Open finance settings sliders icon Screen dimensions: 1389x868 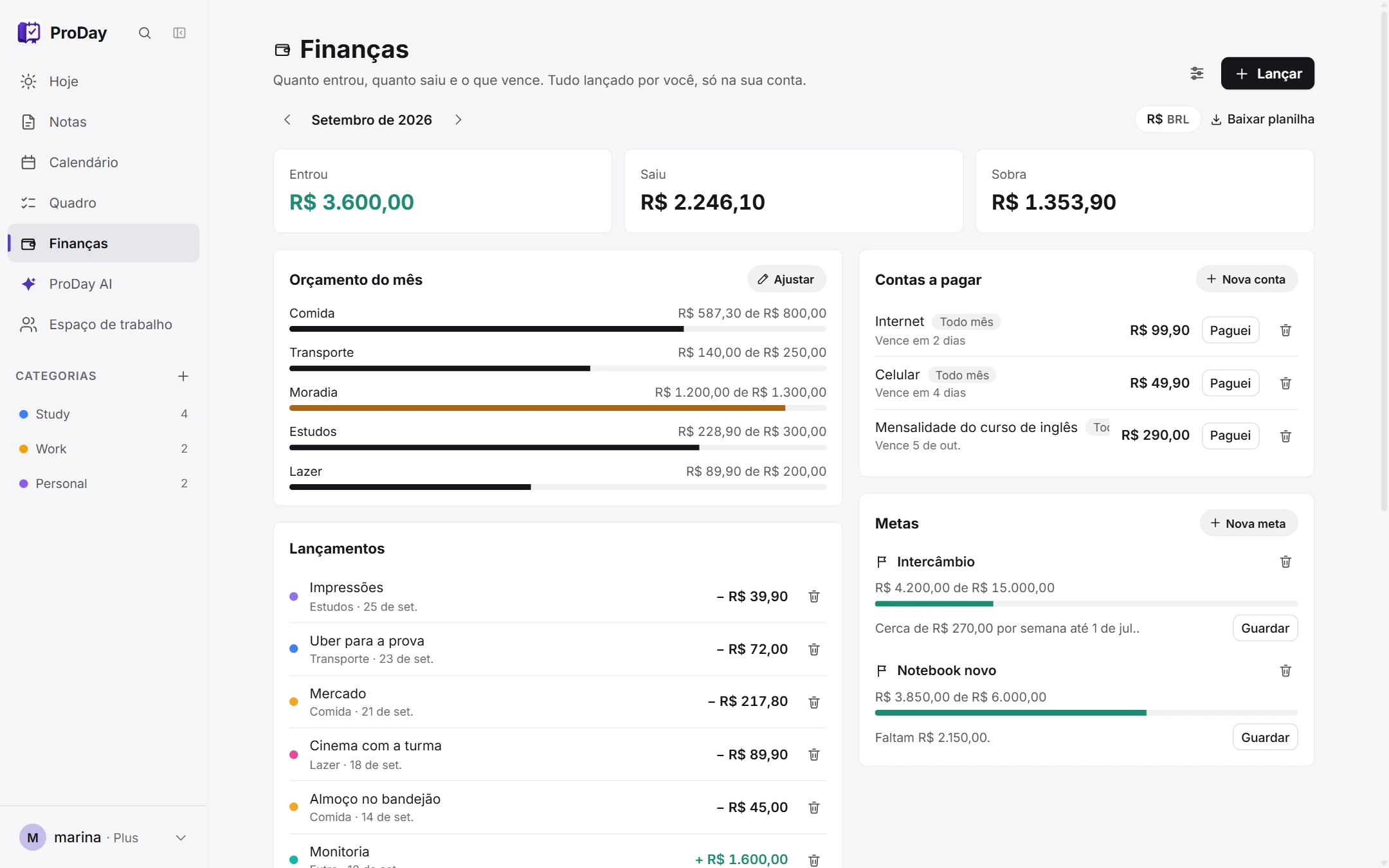point(1197,73)
